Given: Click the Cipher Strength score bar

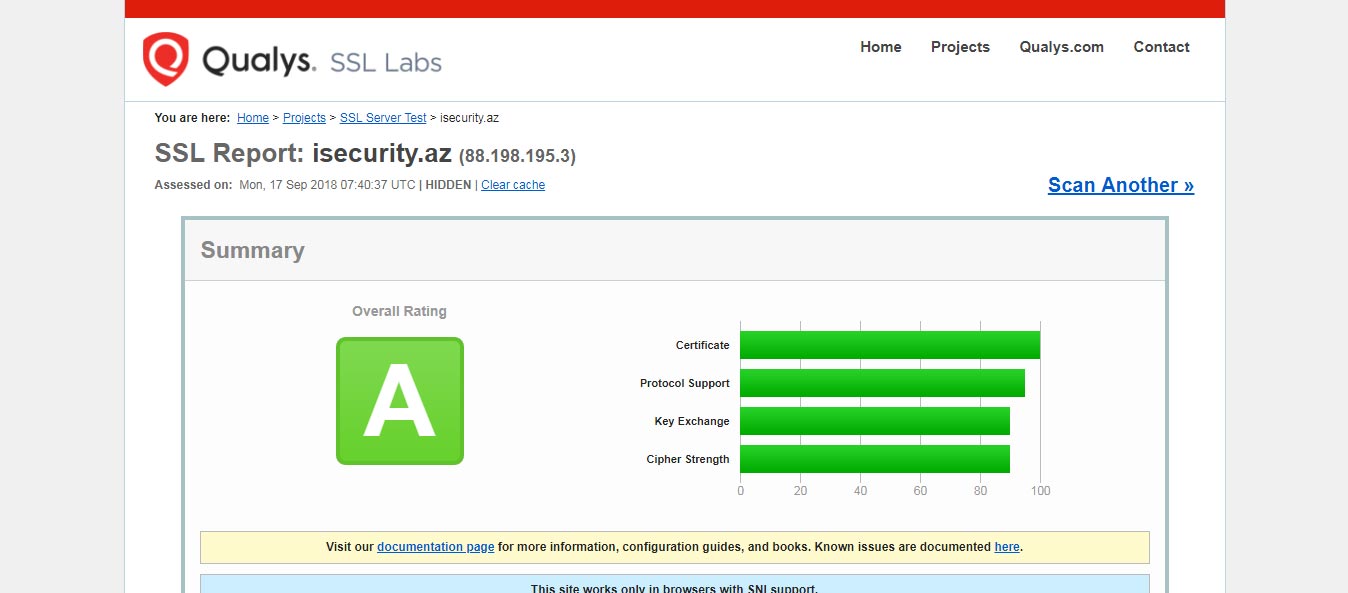Looking at the screenshot, I should 875,459.
